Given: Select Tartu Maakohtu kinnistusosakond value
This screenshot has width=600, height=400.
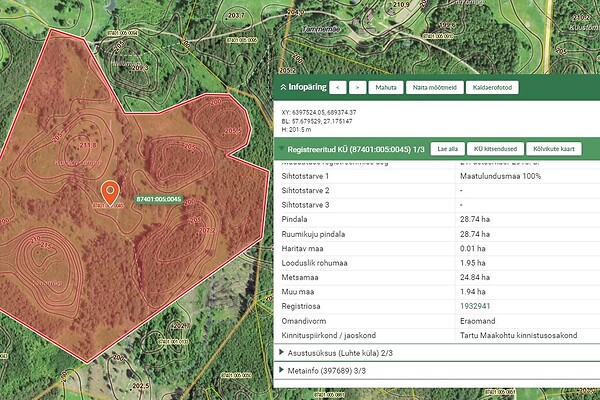Looking at the screenshot, I should (x=518, y=335).
